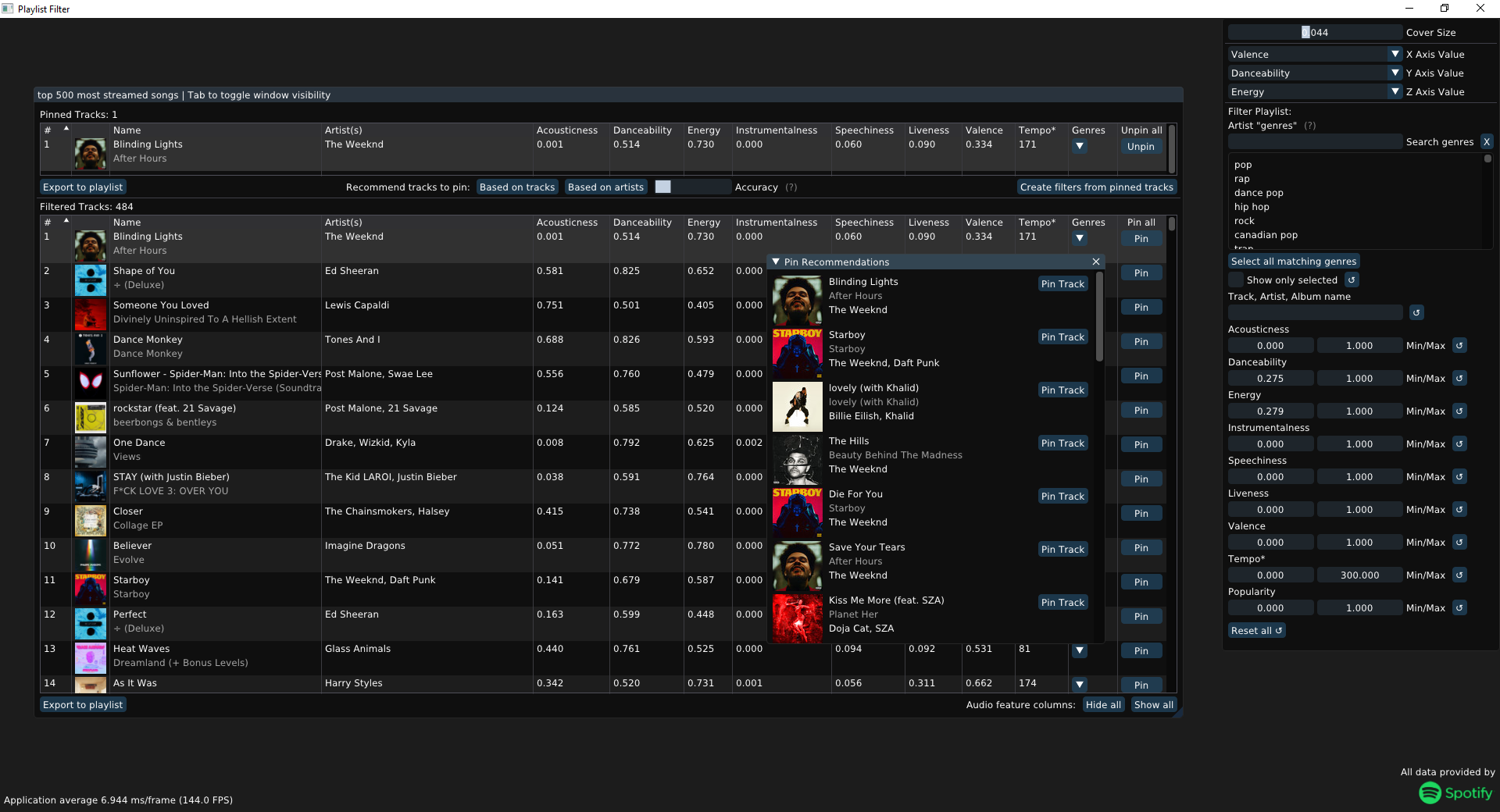This screenshot has height=812, width=1500.
Task: Adjust the Accuracy slider
Action: (692, 187)
